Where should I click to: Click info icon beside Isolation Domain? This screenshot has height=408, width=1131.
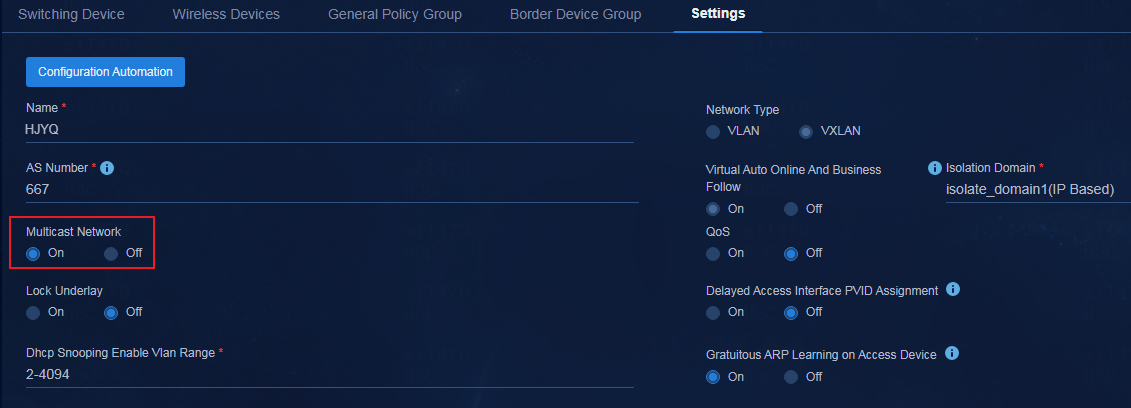click(x=935, y=168)
